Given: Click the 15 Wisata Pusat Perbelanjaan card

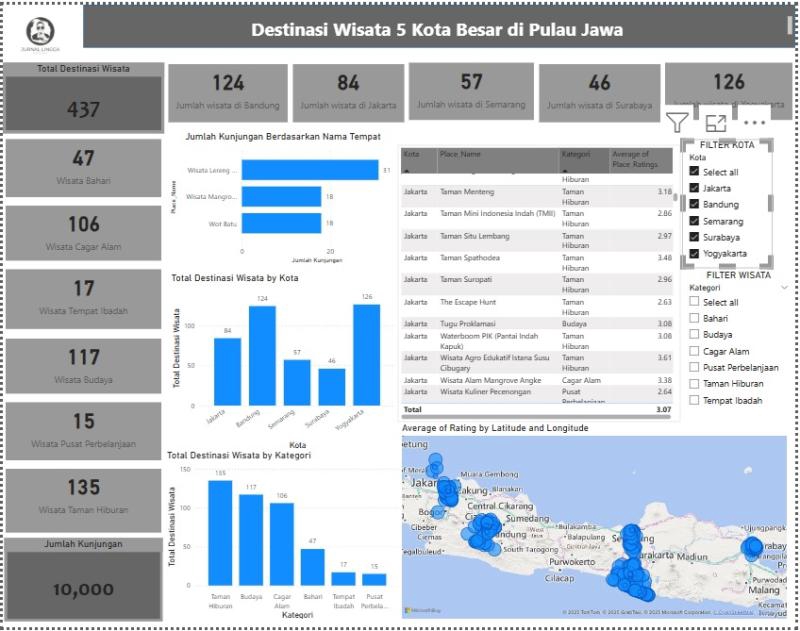Looking at the screenshot, I should pos(84,431).
